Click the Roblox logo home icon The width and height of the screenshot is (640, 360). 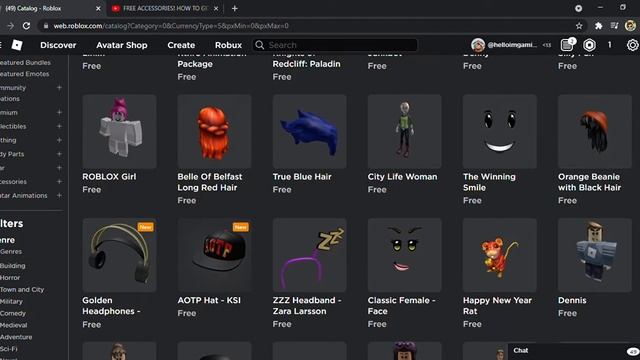17,45
